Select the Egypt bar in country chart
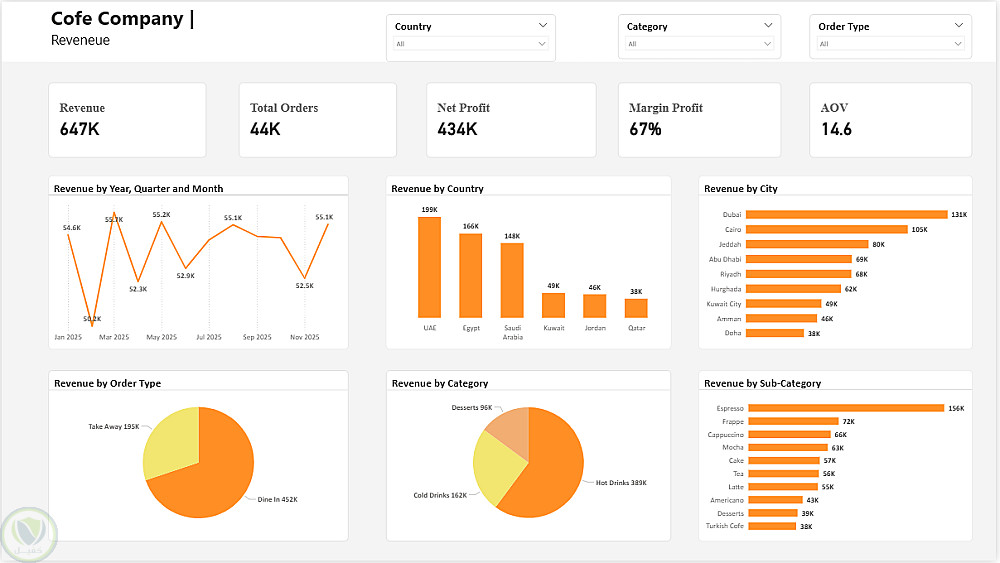1000x563 pixels. pyautogui.click(x=471, y=275)
